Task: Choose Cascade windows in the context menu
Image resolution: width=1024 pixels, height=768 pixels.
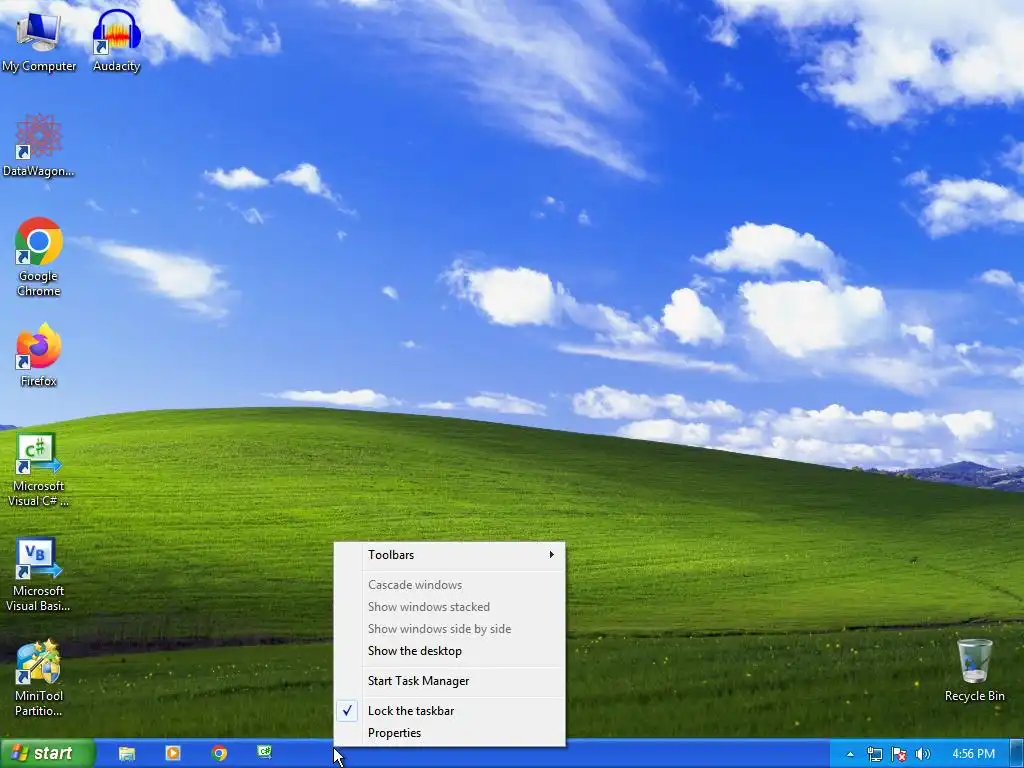Action: pos(449,584)
